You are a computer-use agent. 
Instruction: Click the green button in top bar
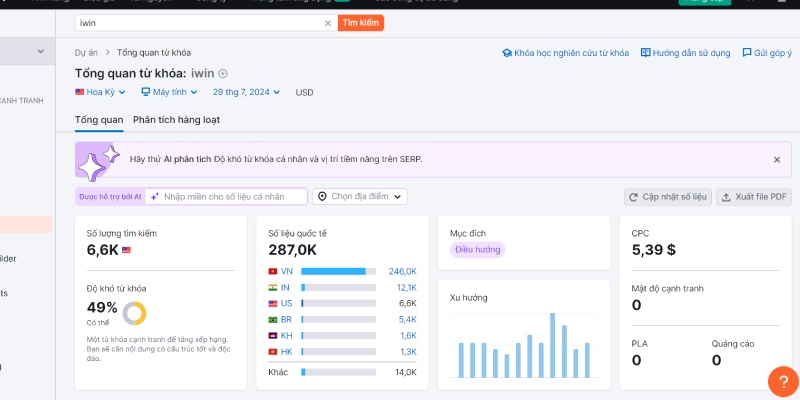pyautogui.click(x=704, y=3)
